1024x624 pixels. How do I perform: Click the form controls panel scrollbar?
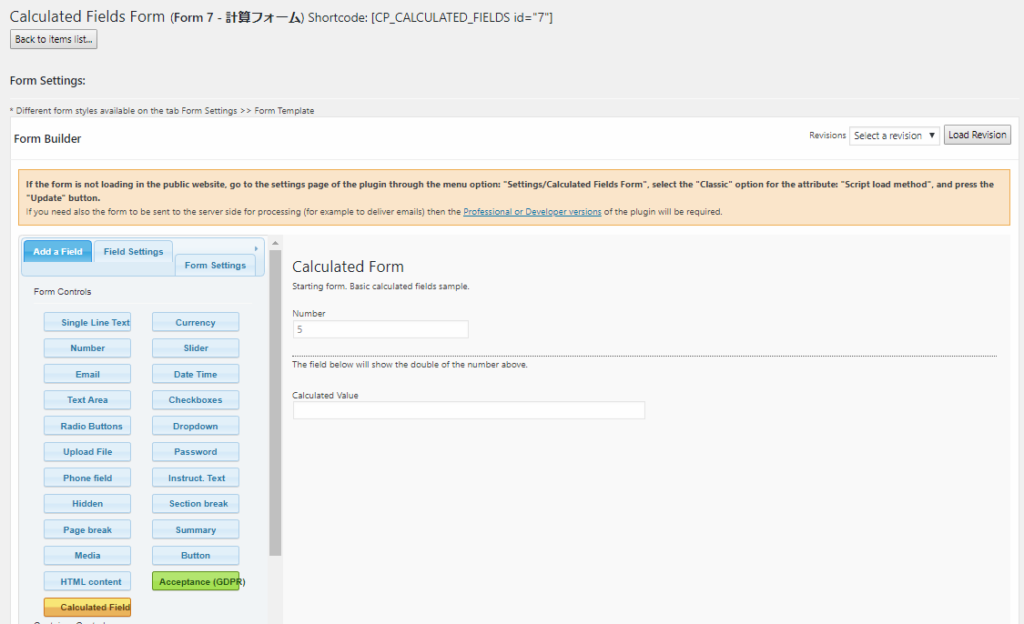[275, 400]
